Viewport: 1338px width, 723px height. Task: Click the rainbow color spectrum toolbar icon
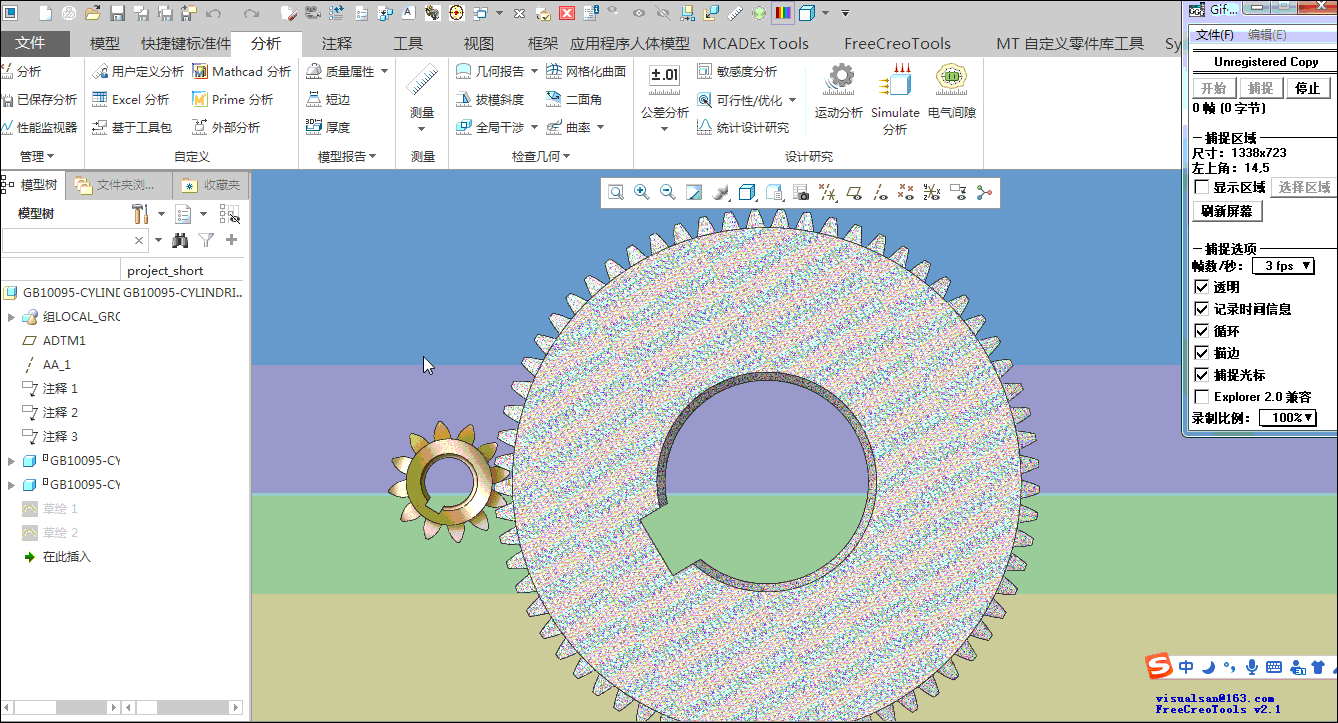782,13
